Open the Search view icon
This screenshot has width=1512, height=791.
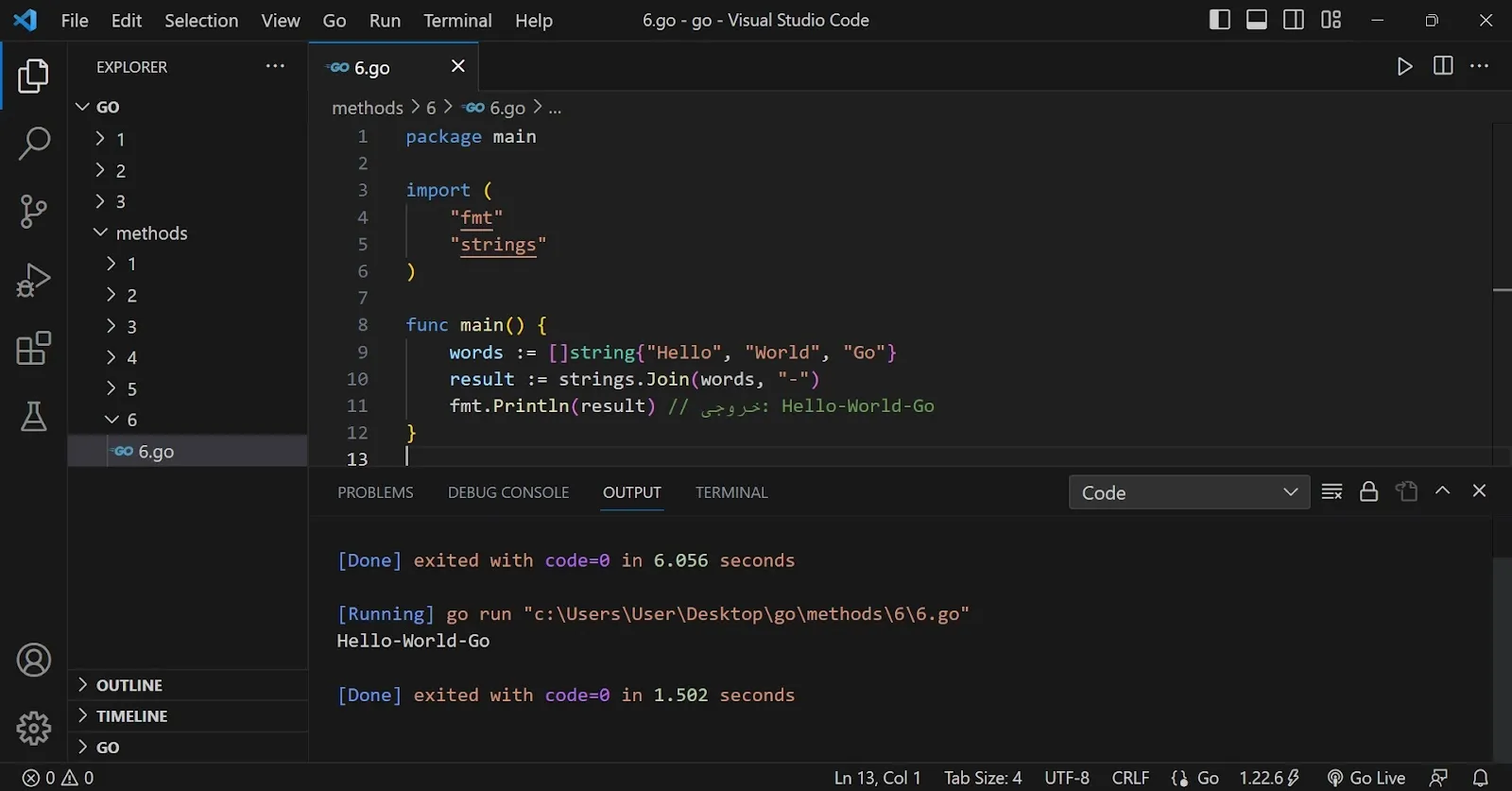click(x=33, y=144)
